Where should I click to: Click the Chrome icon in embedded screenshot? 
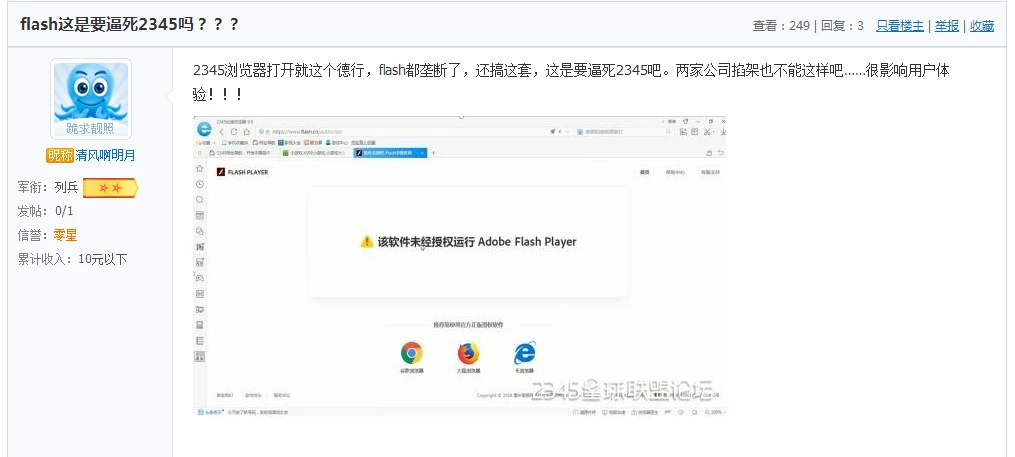(411, 353)
